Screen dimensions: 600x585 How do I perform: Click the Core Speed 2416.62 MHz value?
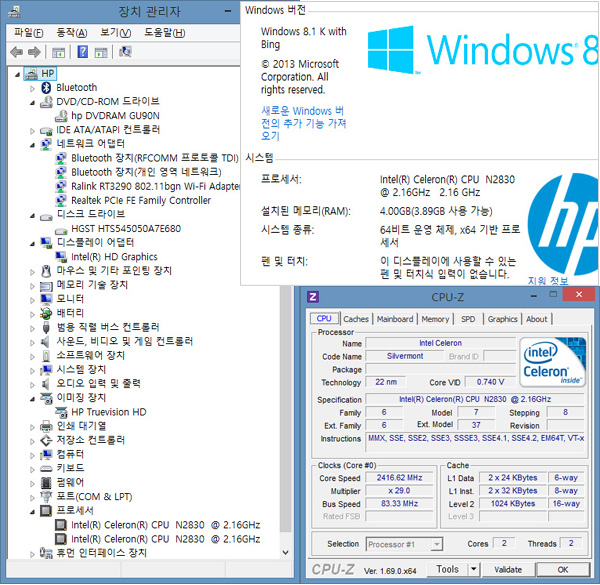click(399, 478)
